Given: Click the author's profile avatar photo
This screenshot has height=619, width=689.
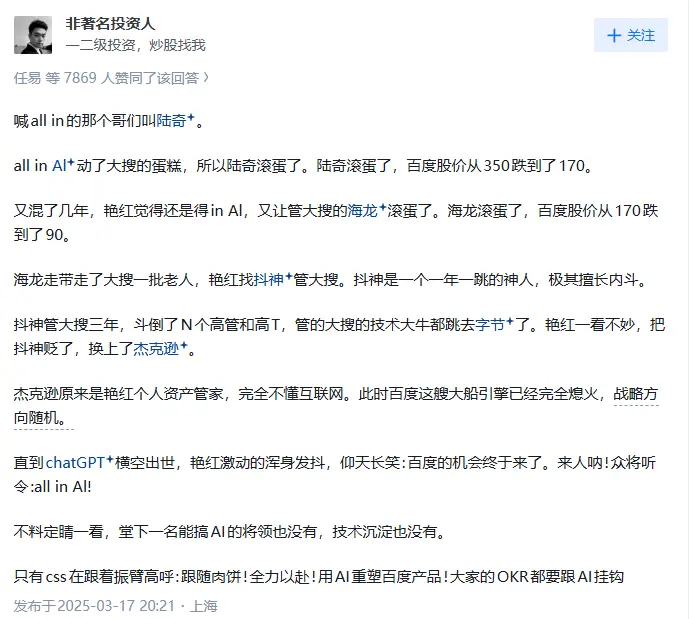Looking at the screenshot, I should point(33,35).
